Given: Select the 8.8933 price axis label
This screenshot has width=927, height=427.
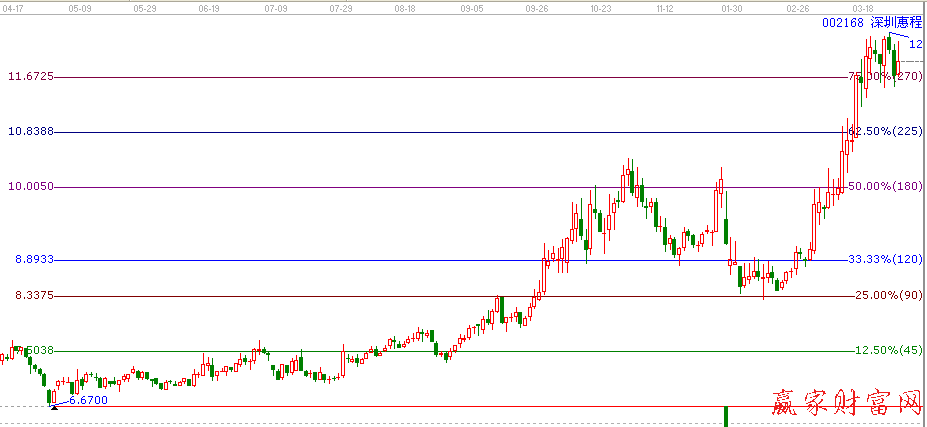Looking at the screenshot, I should [31, 259].
